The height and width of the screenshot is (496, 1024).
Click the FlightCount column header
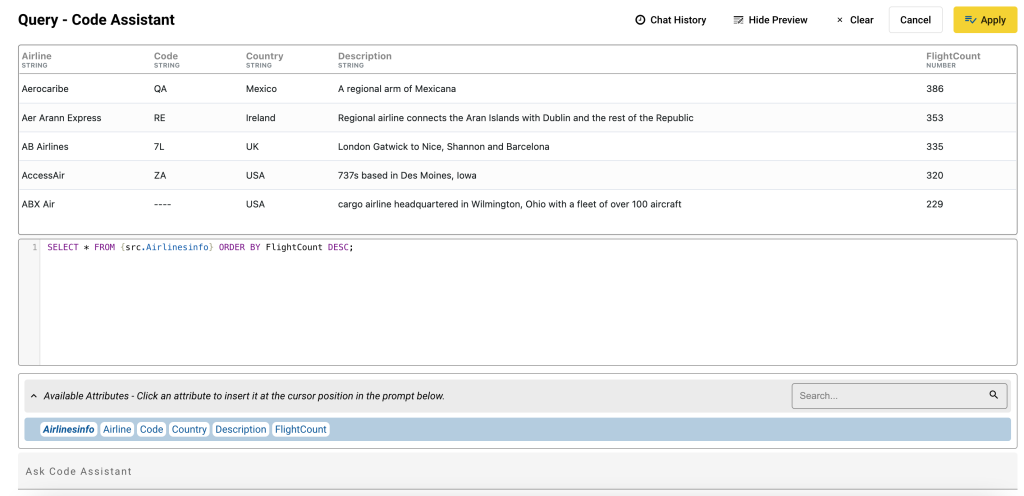tap(953, 57)
